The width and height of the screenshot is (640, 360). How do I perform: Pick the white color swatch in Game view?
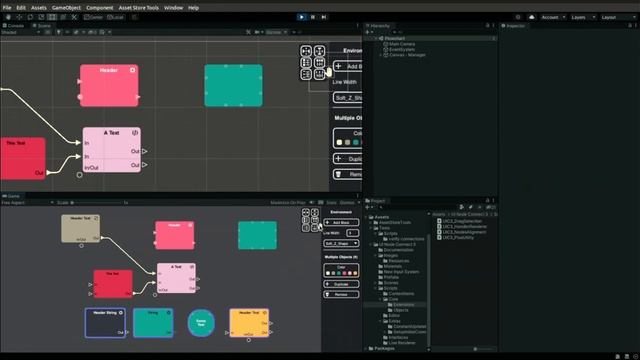coord(328,273)
